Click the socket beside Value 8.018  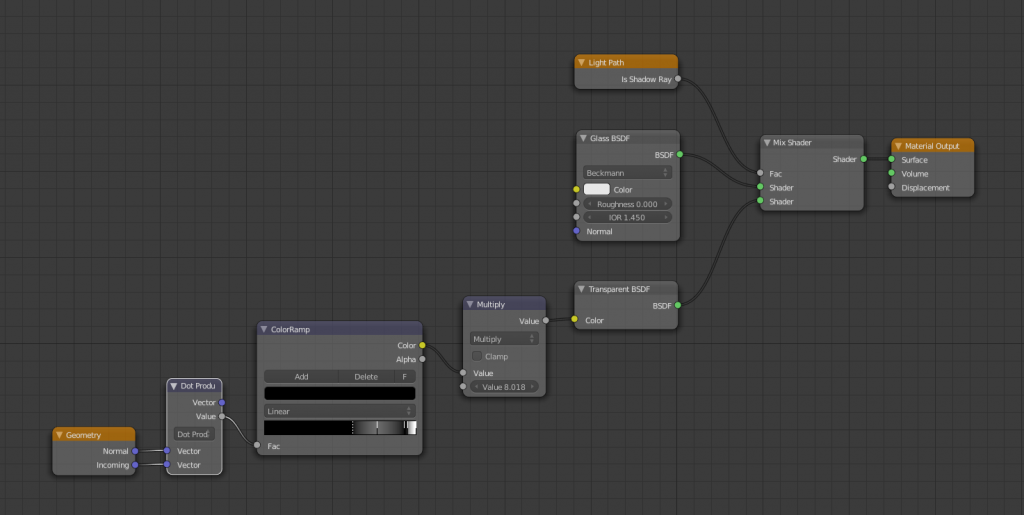463,387
